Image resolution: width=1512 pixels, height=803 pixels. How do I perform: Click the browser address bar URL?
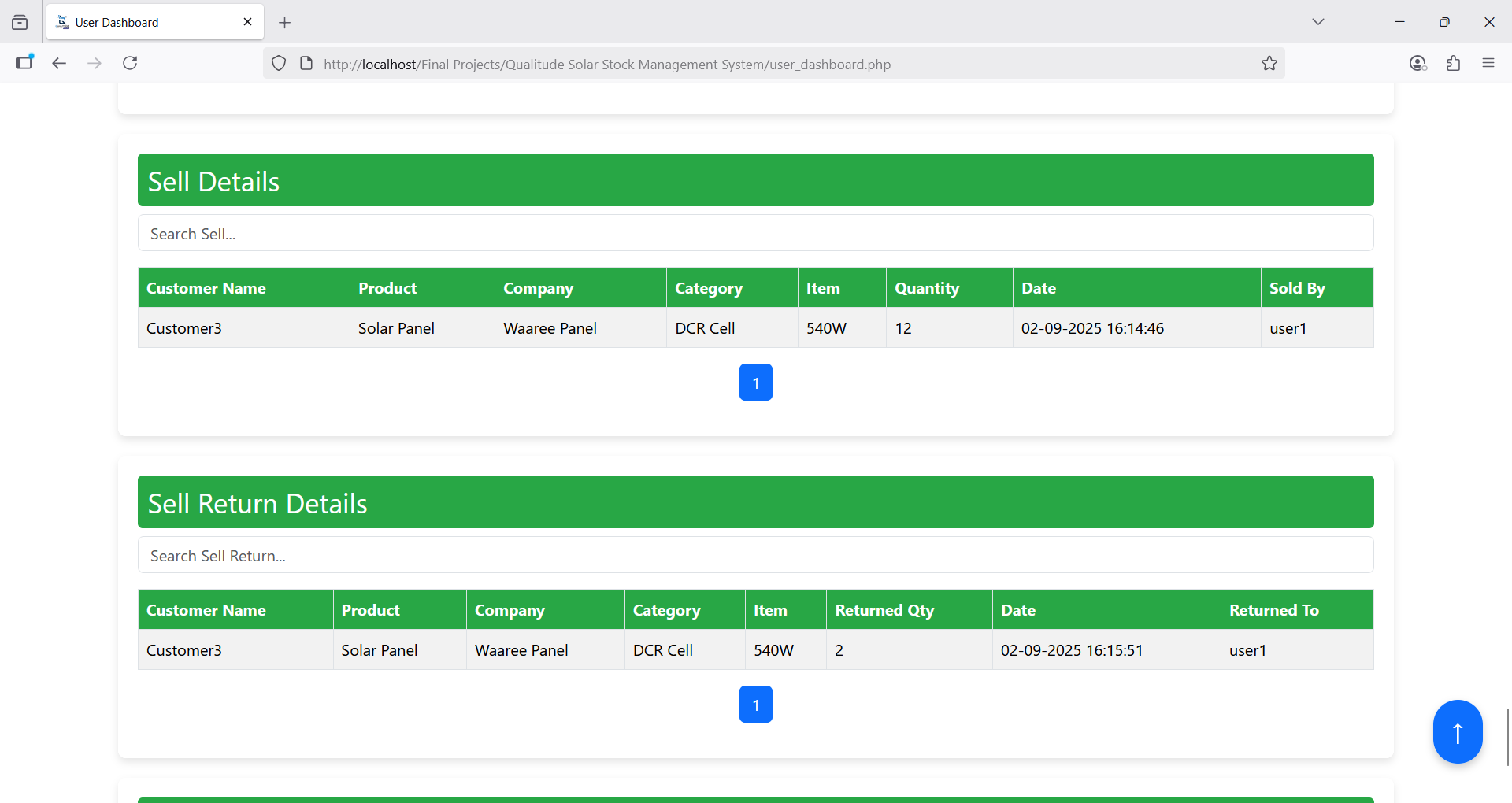point(606,65)
